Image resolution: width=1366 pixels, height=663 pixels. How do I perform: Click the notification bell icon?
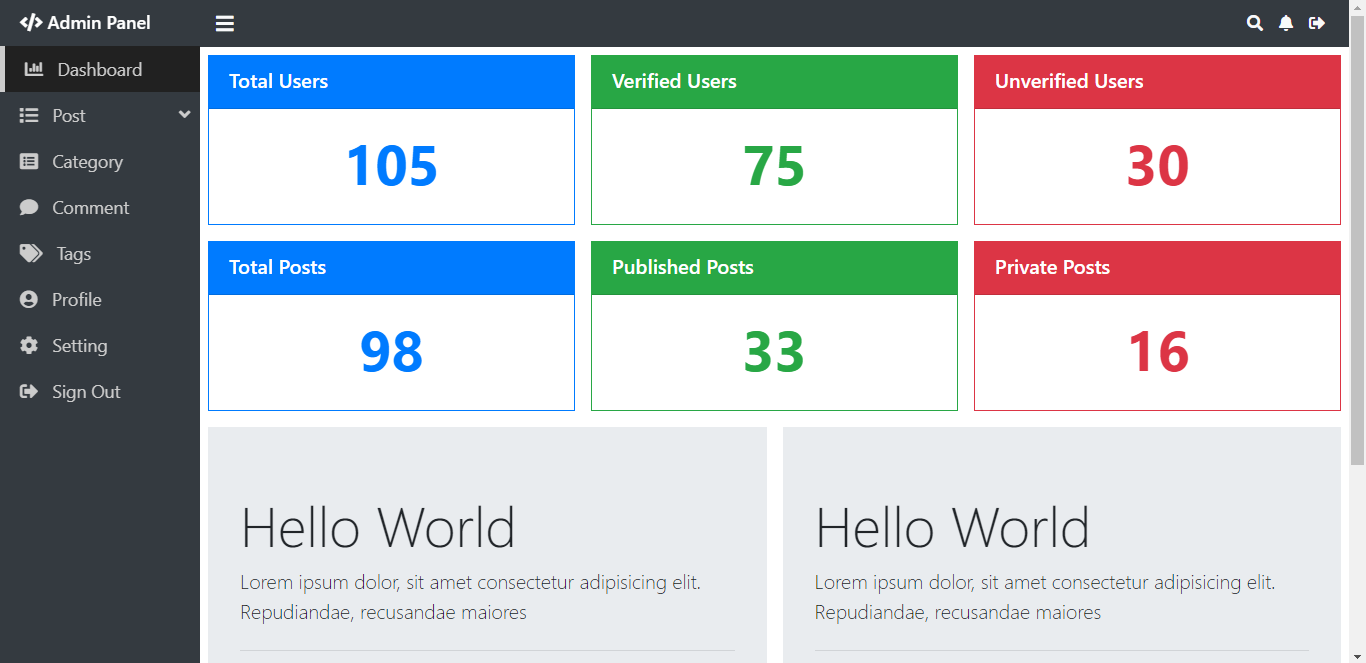coord(1286,22)
